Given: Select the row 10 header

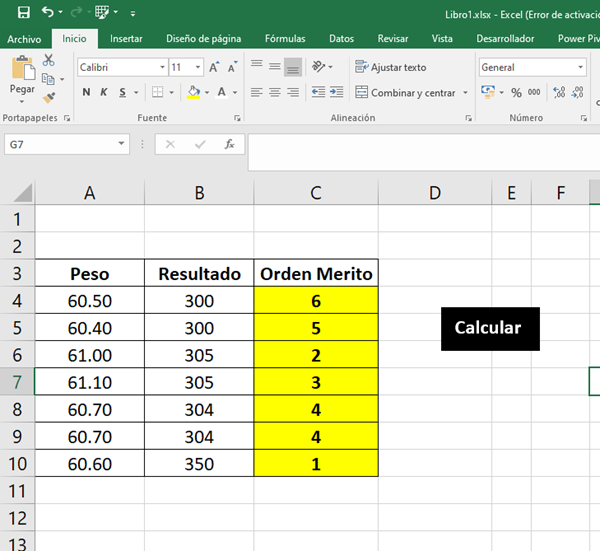Looking at the screenshot, I should pos(17,464).
